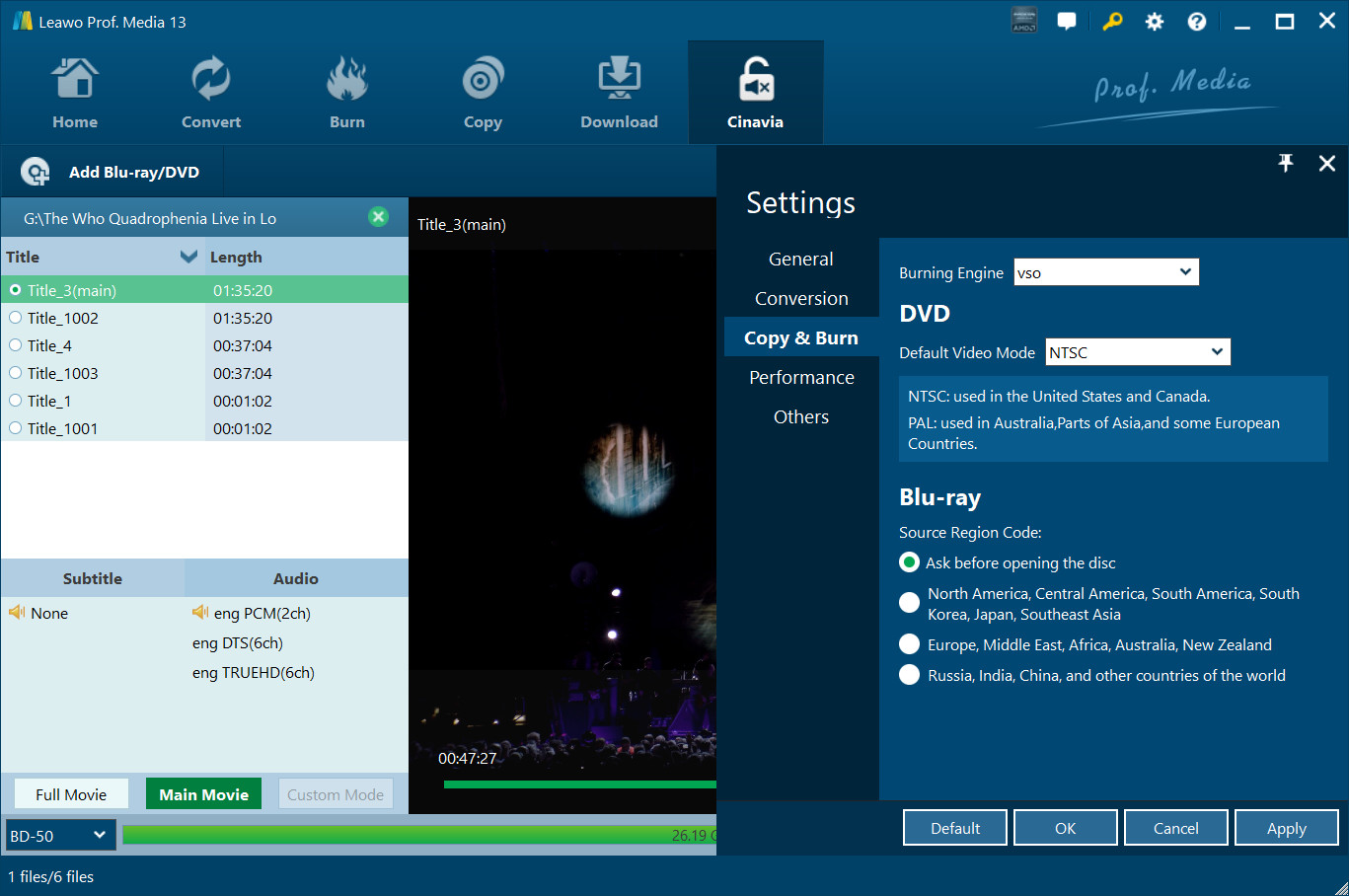The height and width of the screenshot is (896, 1349).
Task: Open the Download module icon
Action: coord(619,81)
